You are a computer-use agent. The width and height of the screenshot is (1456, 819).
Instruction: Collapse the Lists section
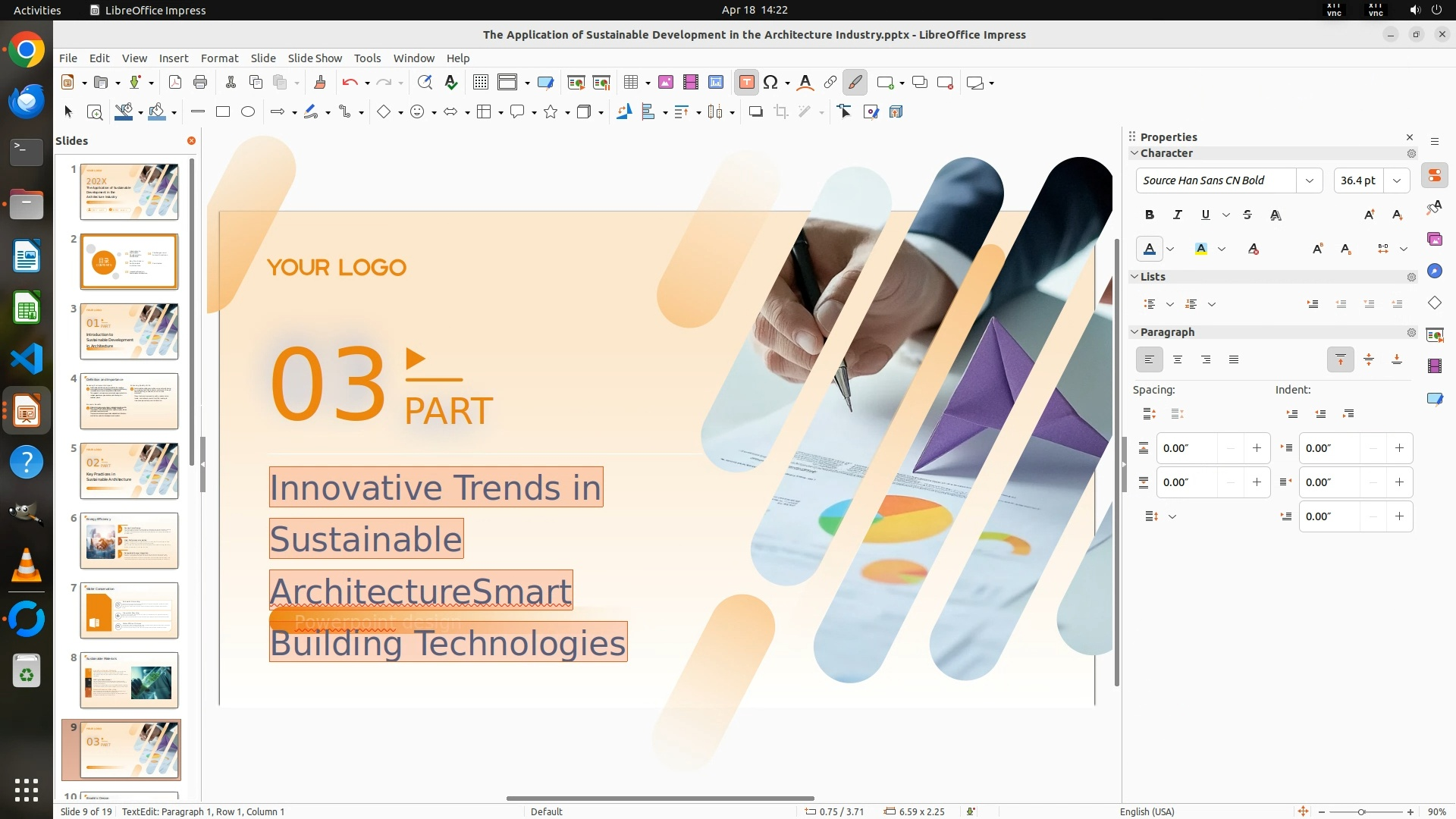tap(1135, 277)
